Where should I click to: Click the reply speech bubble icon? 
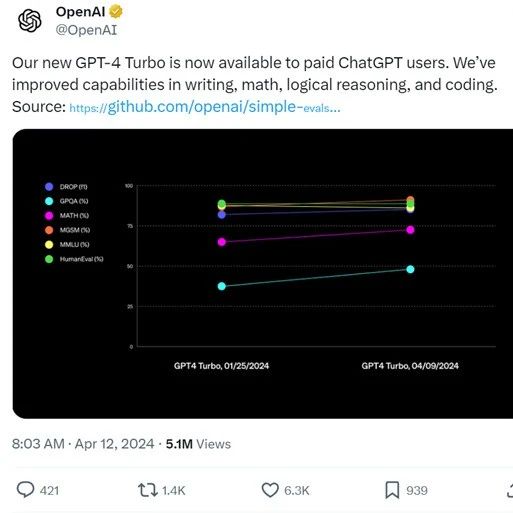[x=25, y=490]
